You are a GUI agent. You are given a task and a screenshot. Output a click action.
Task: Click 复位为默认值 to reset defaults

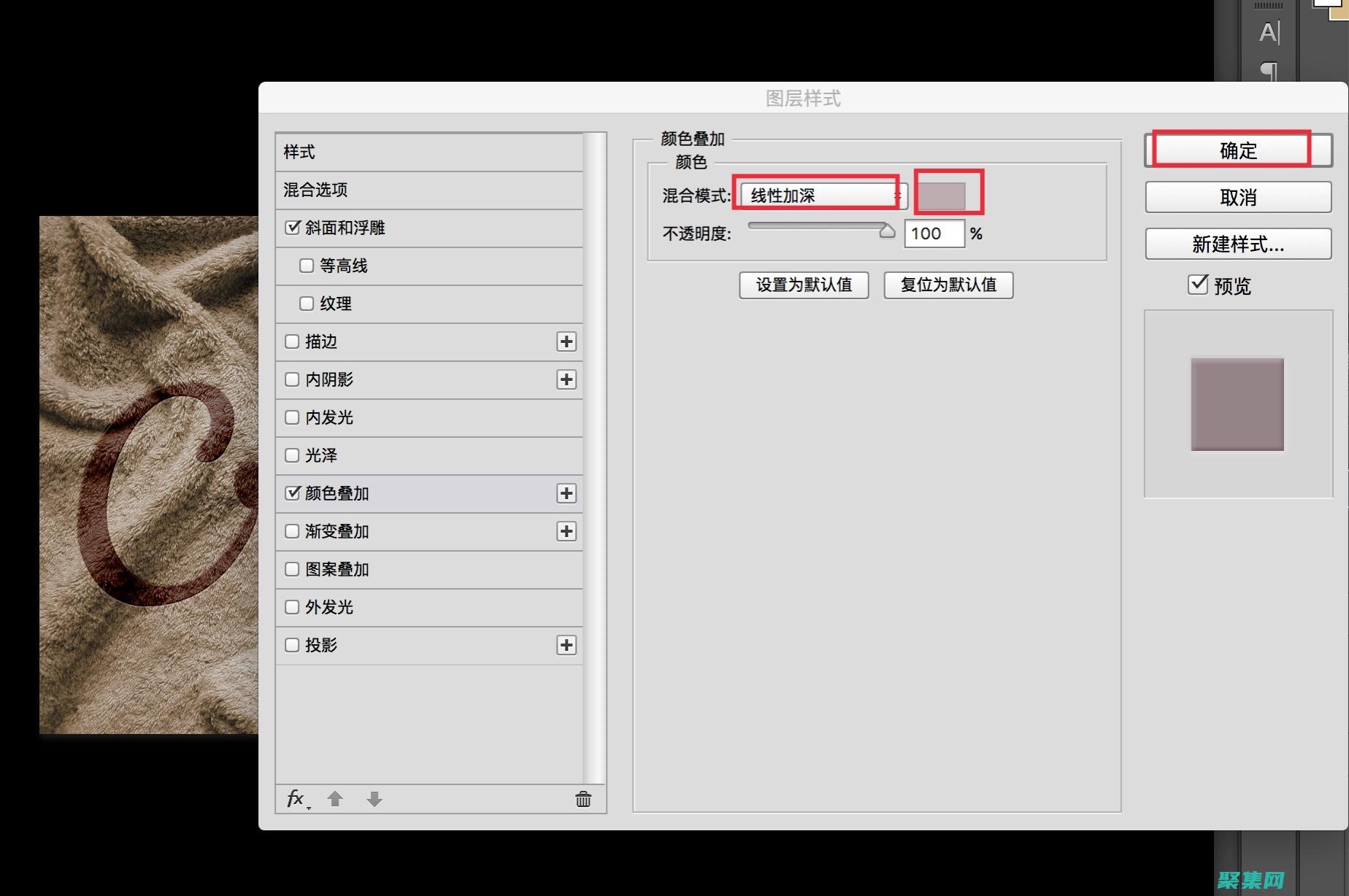[948, 285]
